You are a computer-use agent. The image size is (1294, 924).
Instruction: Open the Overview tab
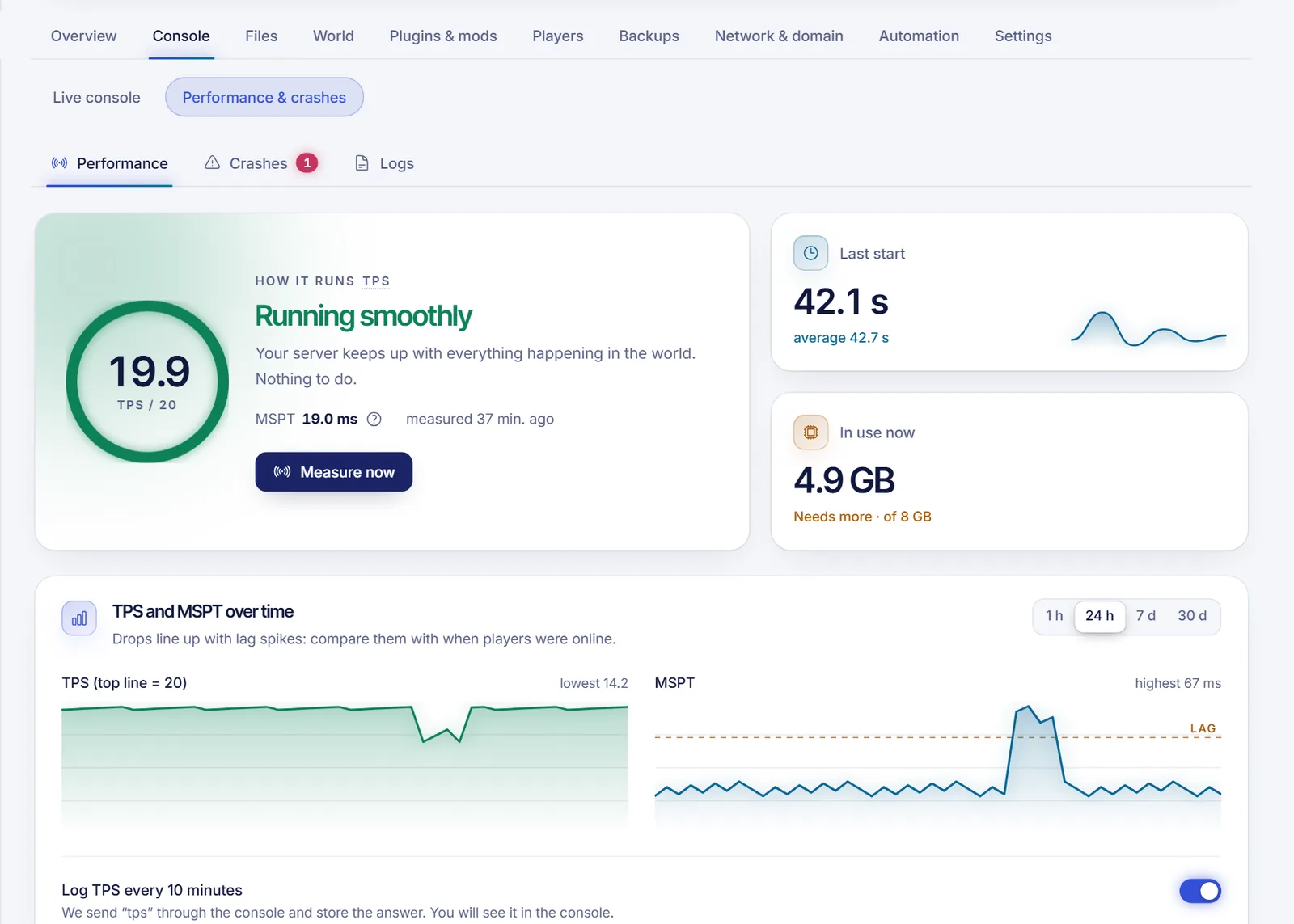pos(83,36)
